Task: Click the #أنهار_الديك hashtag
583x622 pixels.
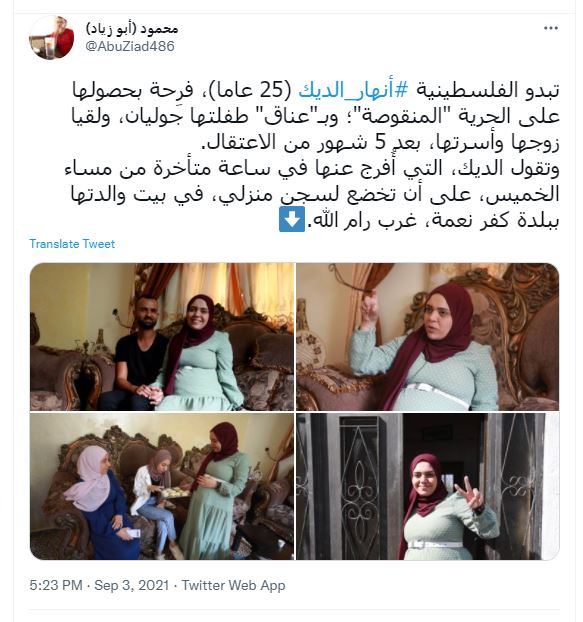Action: 353,91
